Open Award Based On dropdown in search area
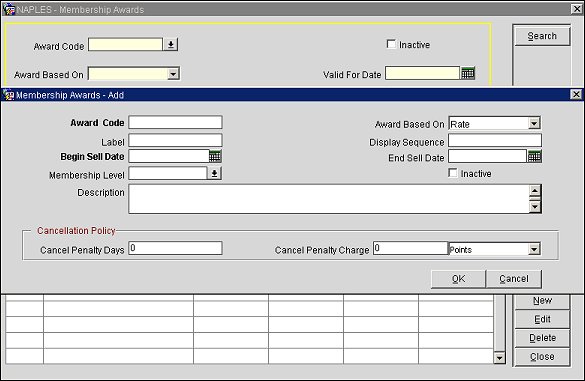Image resolution: width=585 pixels, height=381 pixels. (173, 74)
